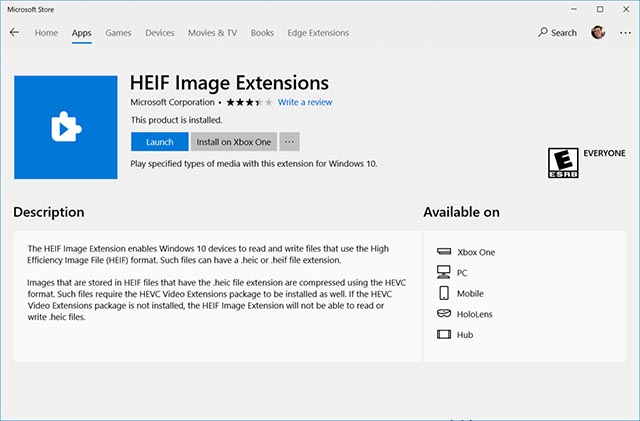Open more options beside Install on Xbox One

[x=289, y=142]
